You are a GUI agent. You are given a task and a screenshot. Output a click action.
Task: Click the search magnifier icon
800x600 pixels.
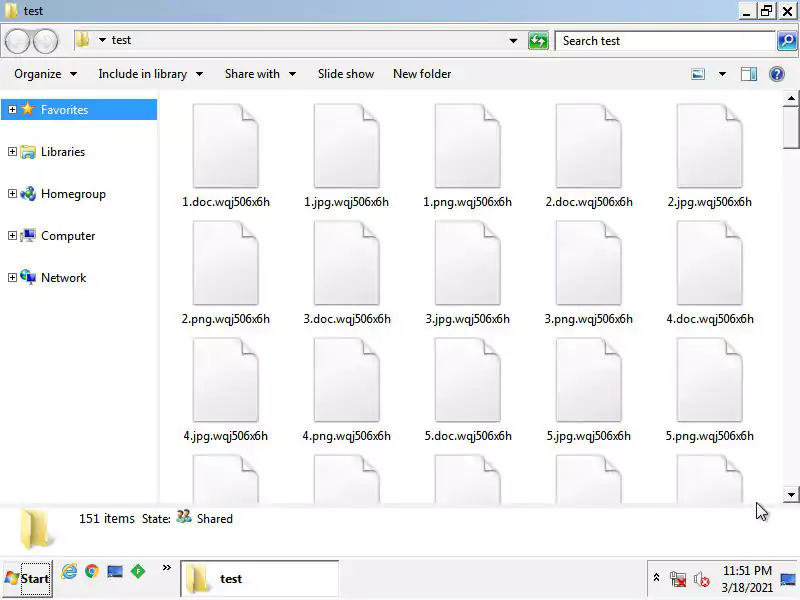tap(787, 40)
